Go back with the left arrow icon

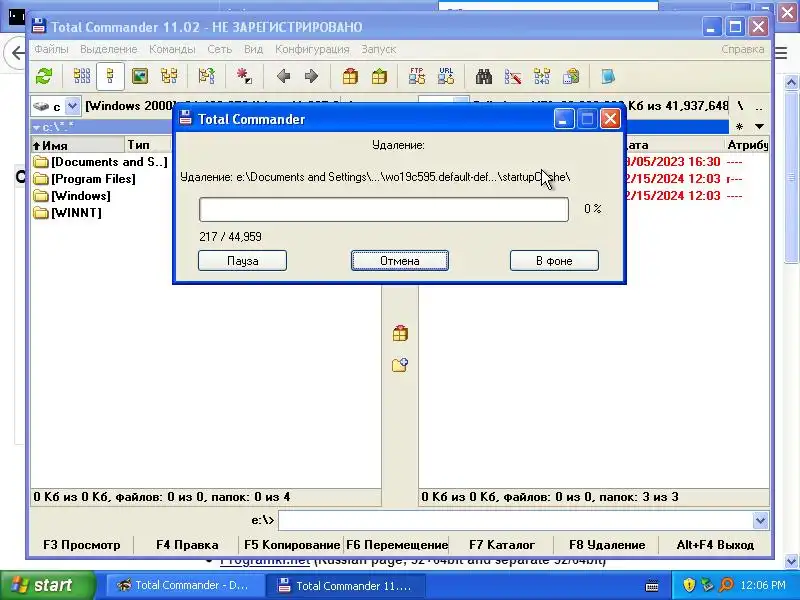tap(284, 77)
